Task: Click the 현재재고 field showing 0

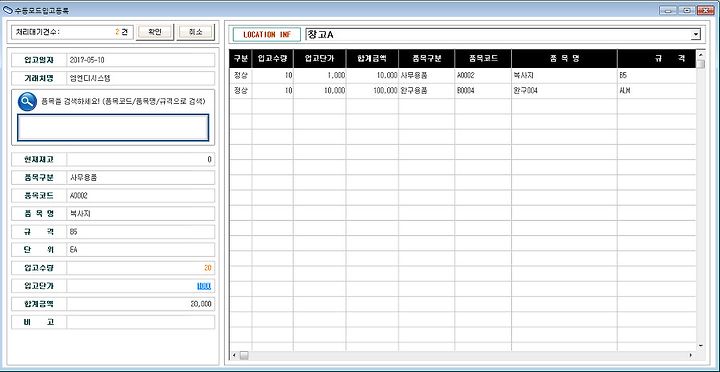Action: (x=141, y=159)
